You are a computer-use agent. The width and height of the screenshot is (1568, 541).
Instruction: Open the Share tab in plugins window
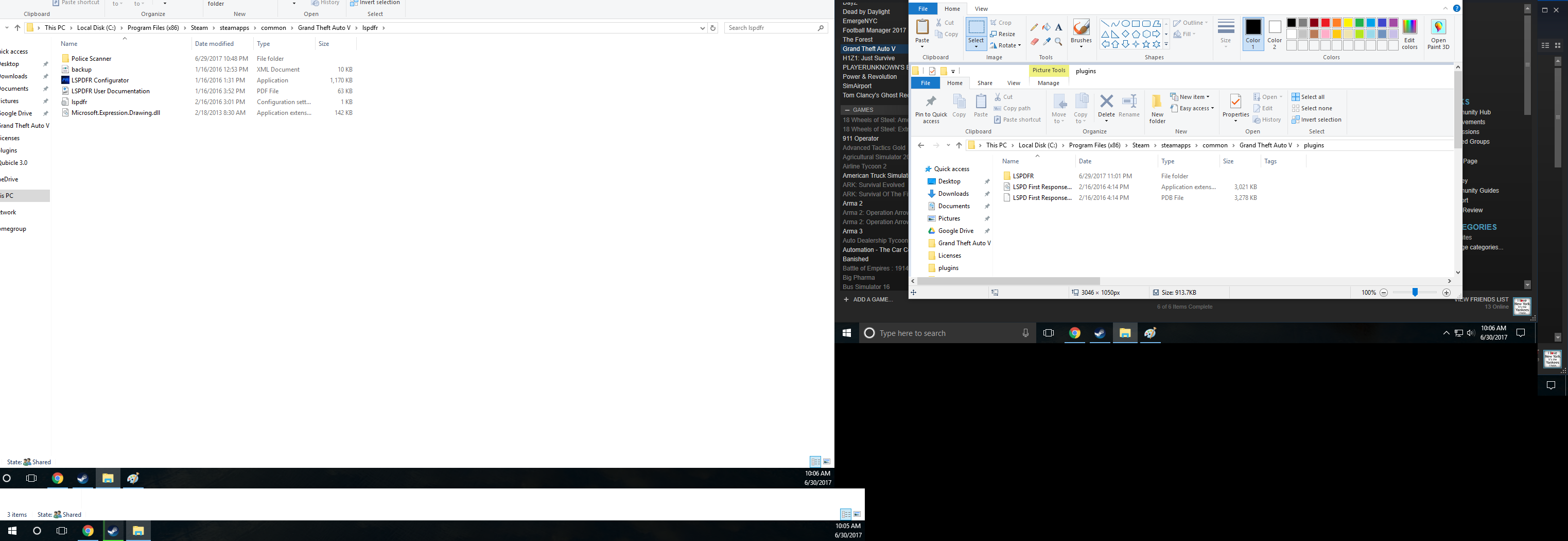pos(985,83)
